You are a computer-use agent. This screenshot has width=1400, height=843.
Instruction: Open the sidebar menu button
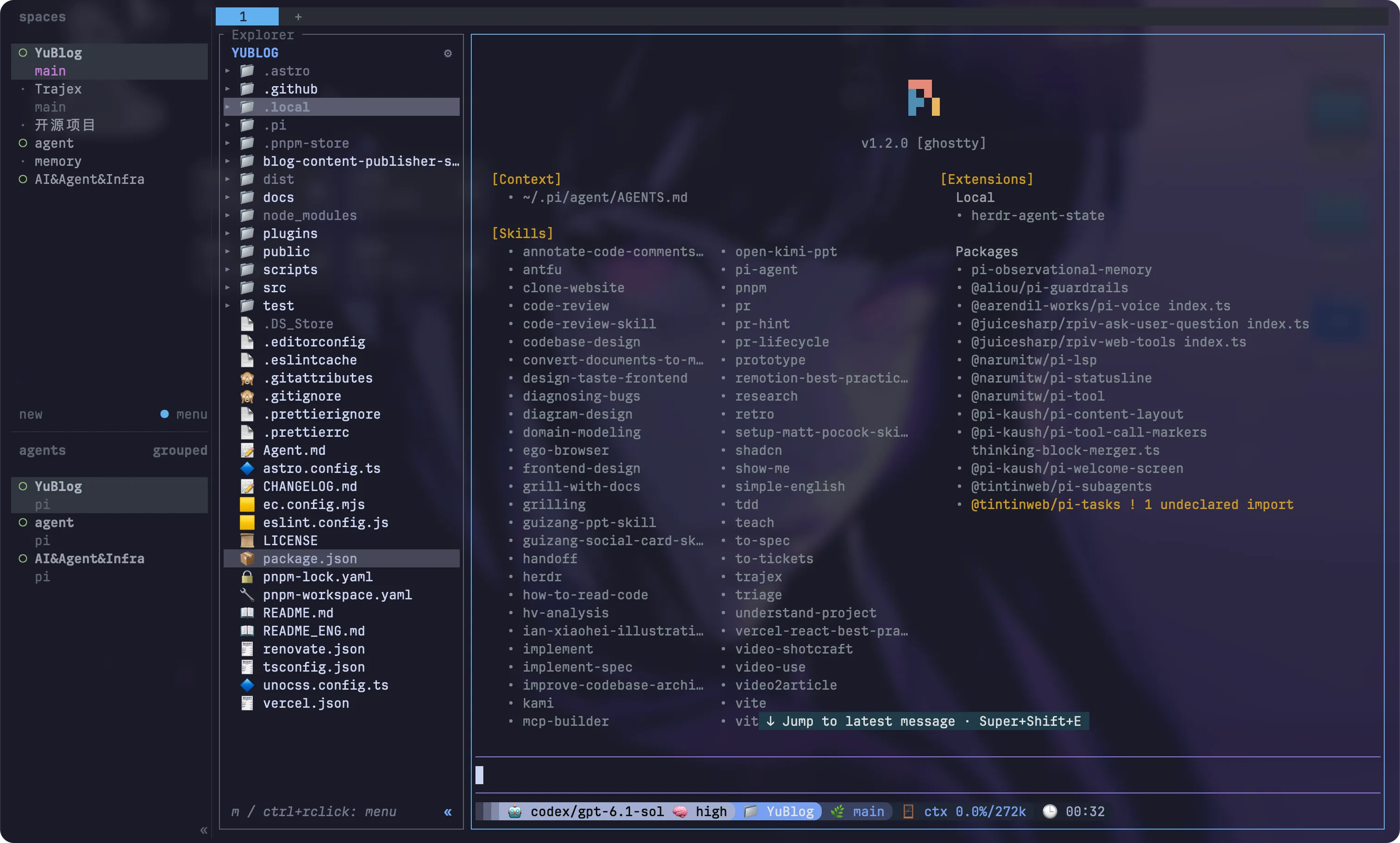pos(191,414)
